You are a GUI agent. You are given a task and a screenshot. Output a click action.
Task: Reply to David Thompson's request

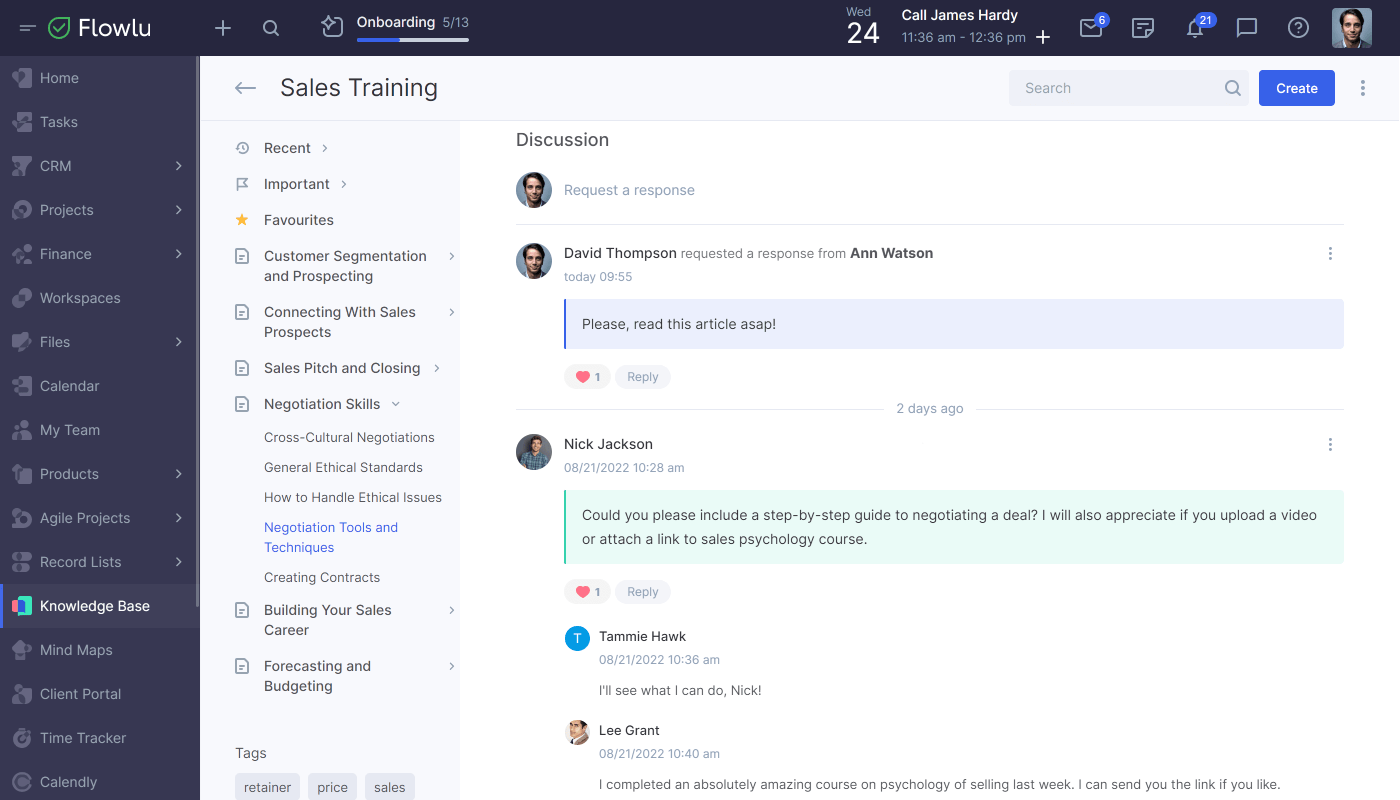click(x=643, y=377)
